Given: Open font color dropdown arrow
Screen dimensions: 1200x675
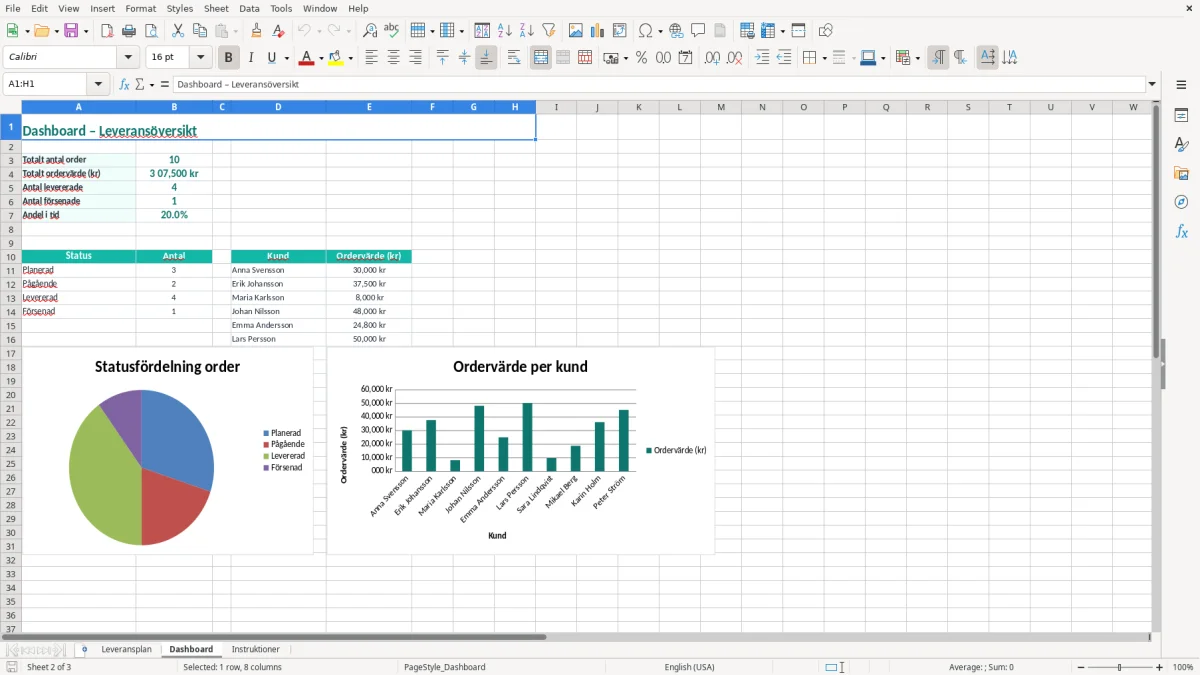Looking at the screenshot, I should point(321,58).
